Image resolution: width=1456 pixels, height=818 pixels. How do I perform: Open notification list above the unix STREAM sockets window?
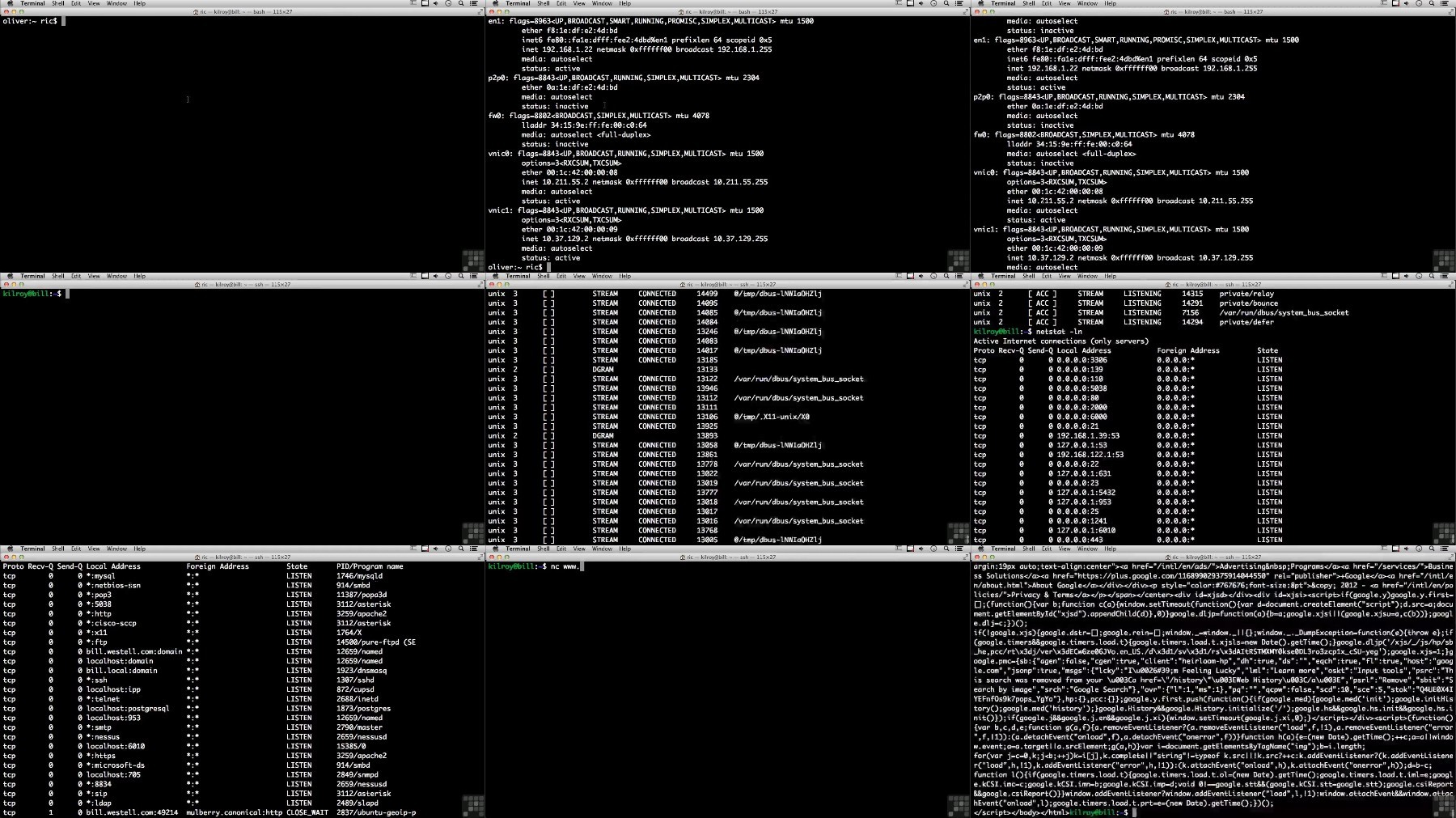959,276
